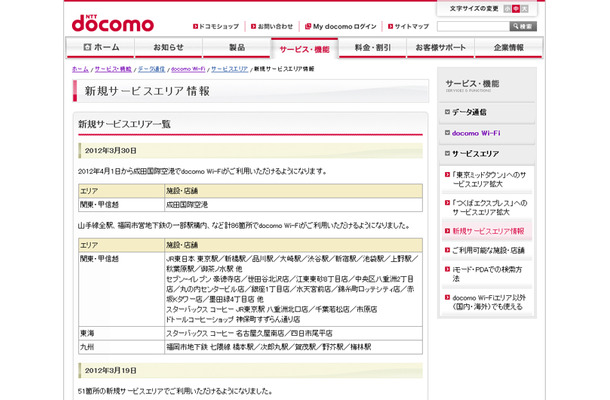Open the 料金・割引 navigation tab
The height and width of the screenshot is (400, 610).
pos(372,47)
